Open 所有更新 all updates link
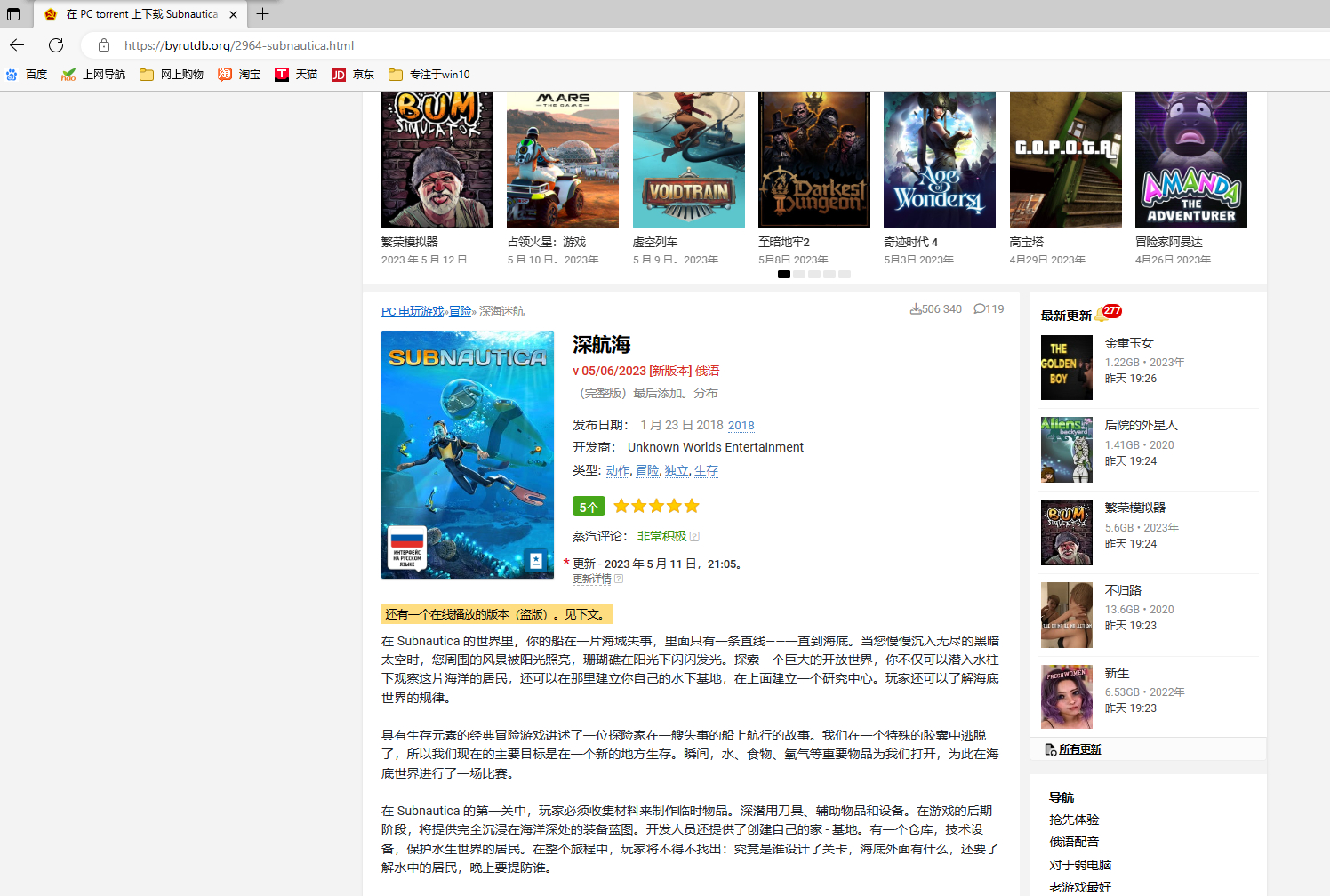1330x896 pixels. point(1079,749)
